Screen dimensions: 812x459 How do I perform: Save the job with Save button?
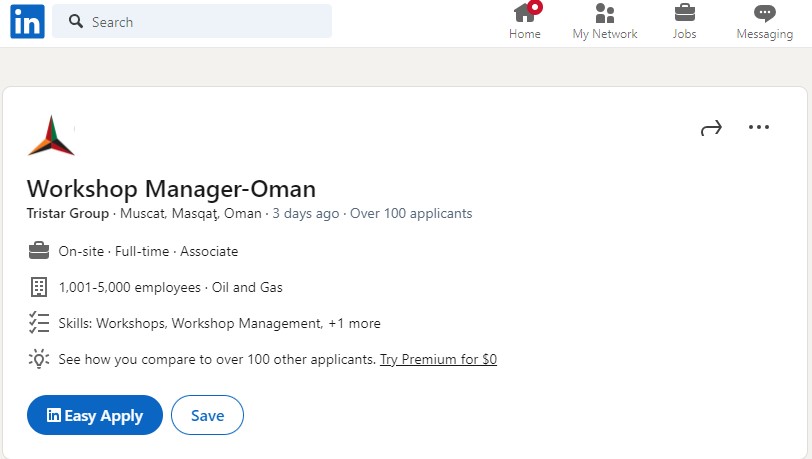tap(207, 415)
